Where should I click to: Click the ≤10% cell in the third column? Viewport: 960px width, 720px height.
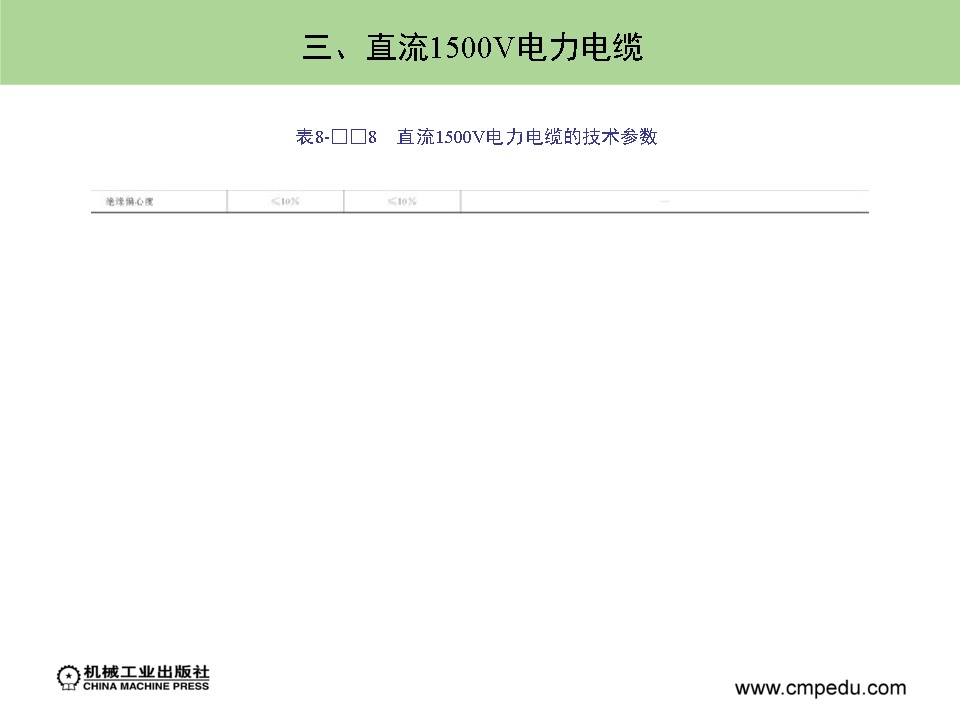pyautogui.click(x=401, y=202)
